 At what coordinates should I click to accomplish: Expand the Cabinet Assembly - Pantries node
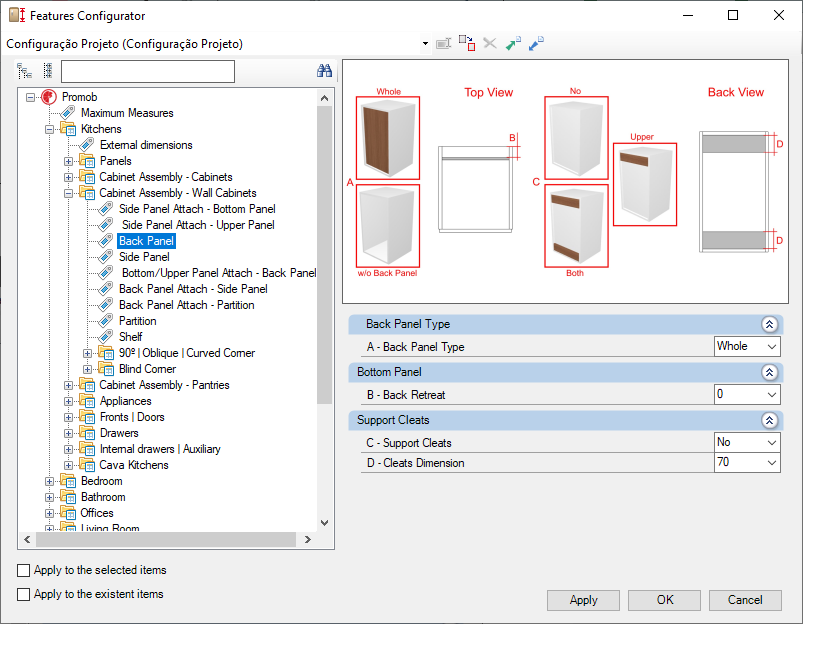(x=68, y=385)
